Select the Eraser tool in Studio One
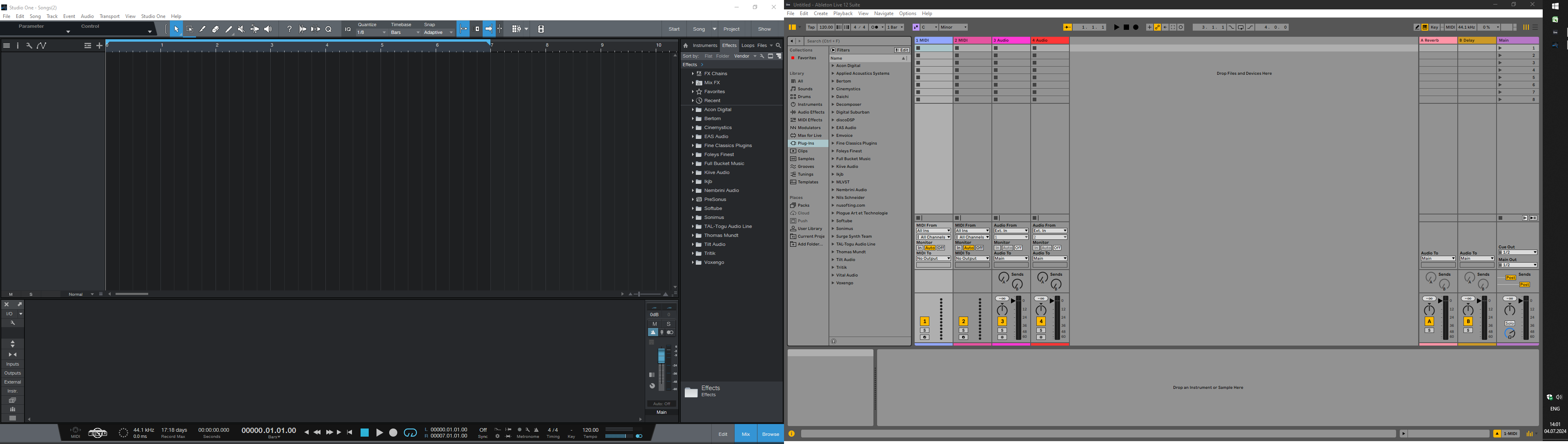This screenshot has width=1568, height=444. click(216, 29)
